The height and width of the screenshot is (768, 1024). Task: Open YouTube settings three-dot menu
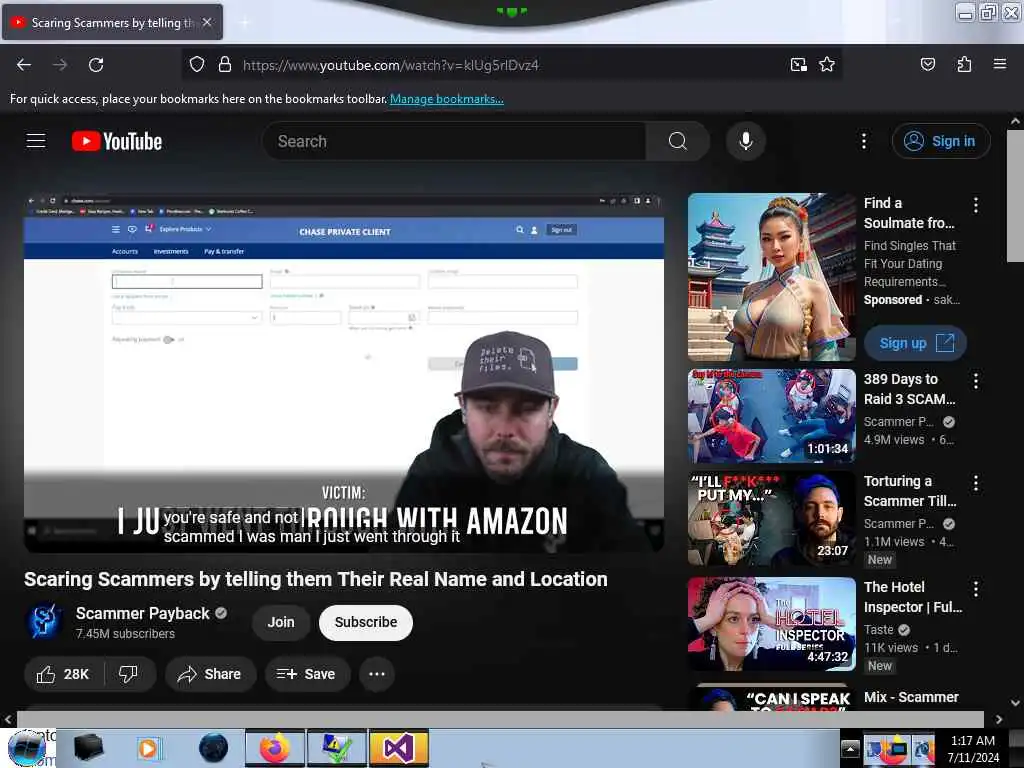pos(863,141)
